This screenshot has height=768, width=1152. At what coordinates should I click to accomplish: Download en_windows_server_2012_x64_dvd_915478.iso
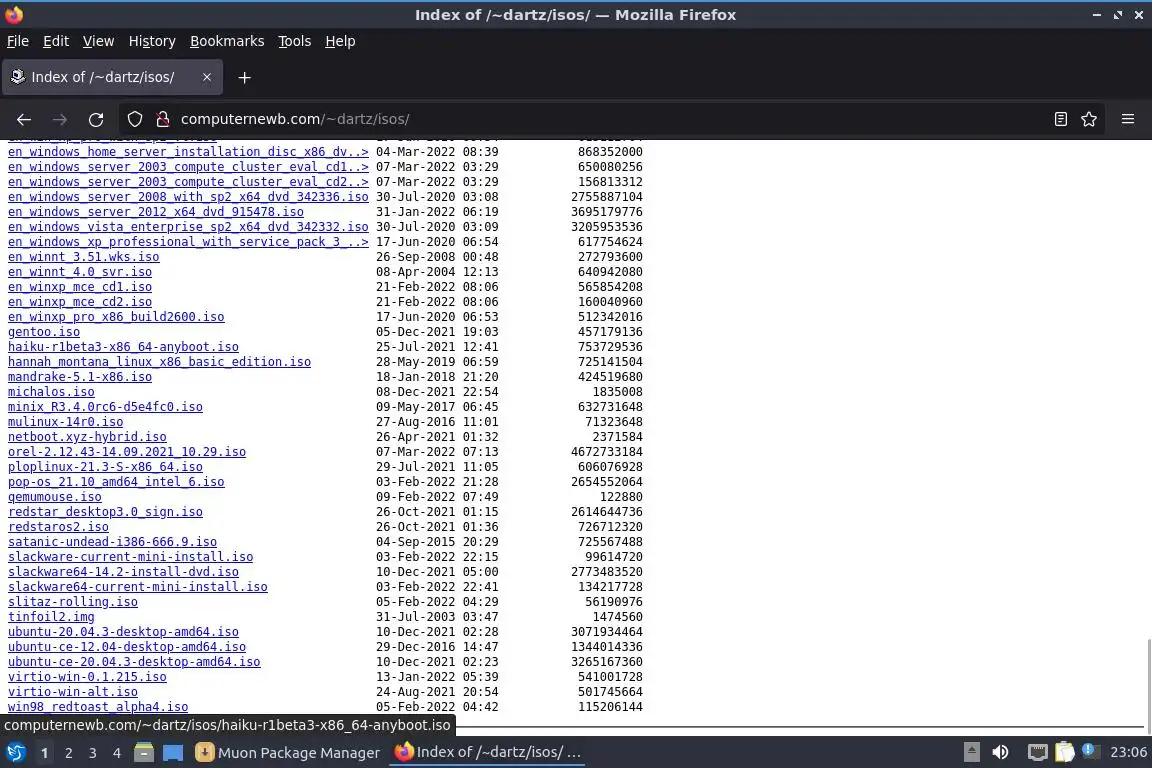tap(156, 212)
